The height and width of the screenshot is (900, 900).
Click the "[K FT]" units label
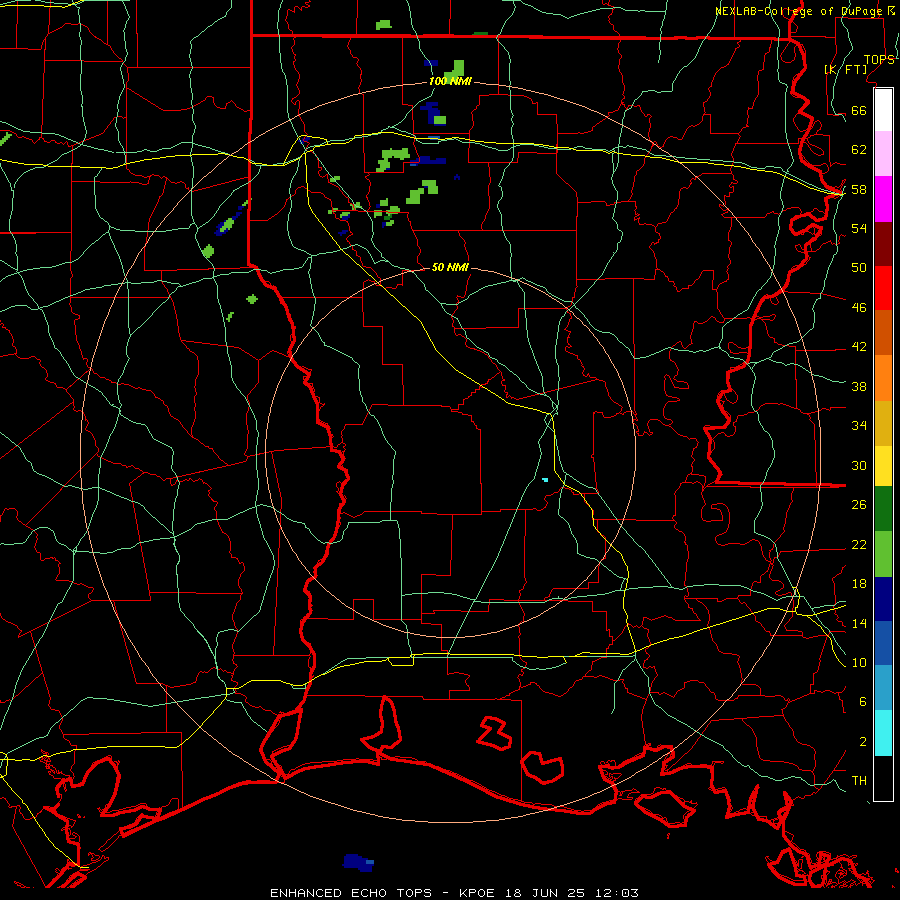[x=845, y=69]
